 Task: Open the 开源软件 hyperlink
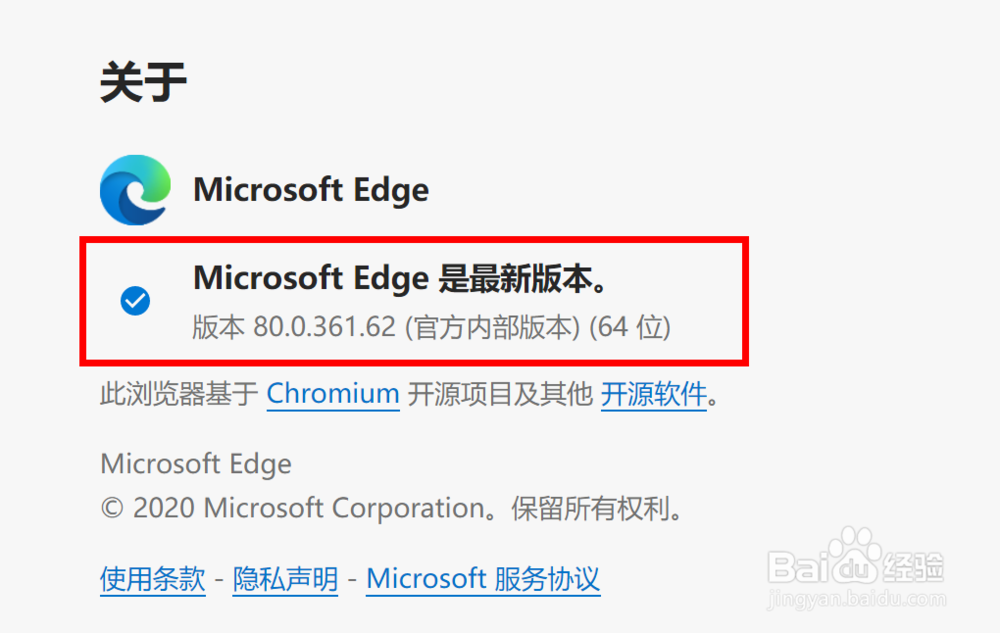pos(654,394)
